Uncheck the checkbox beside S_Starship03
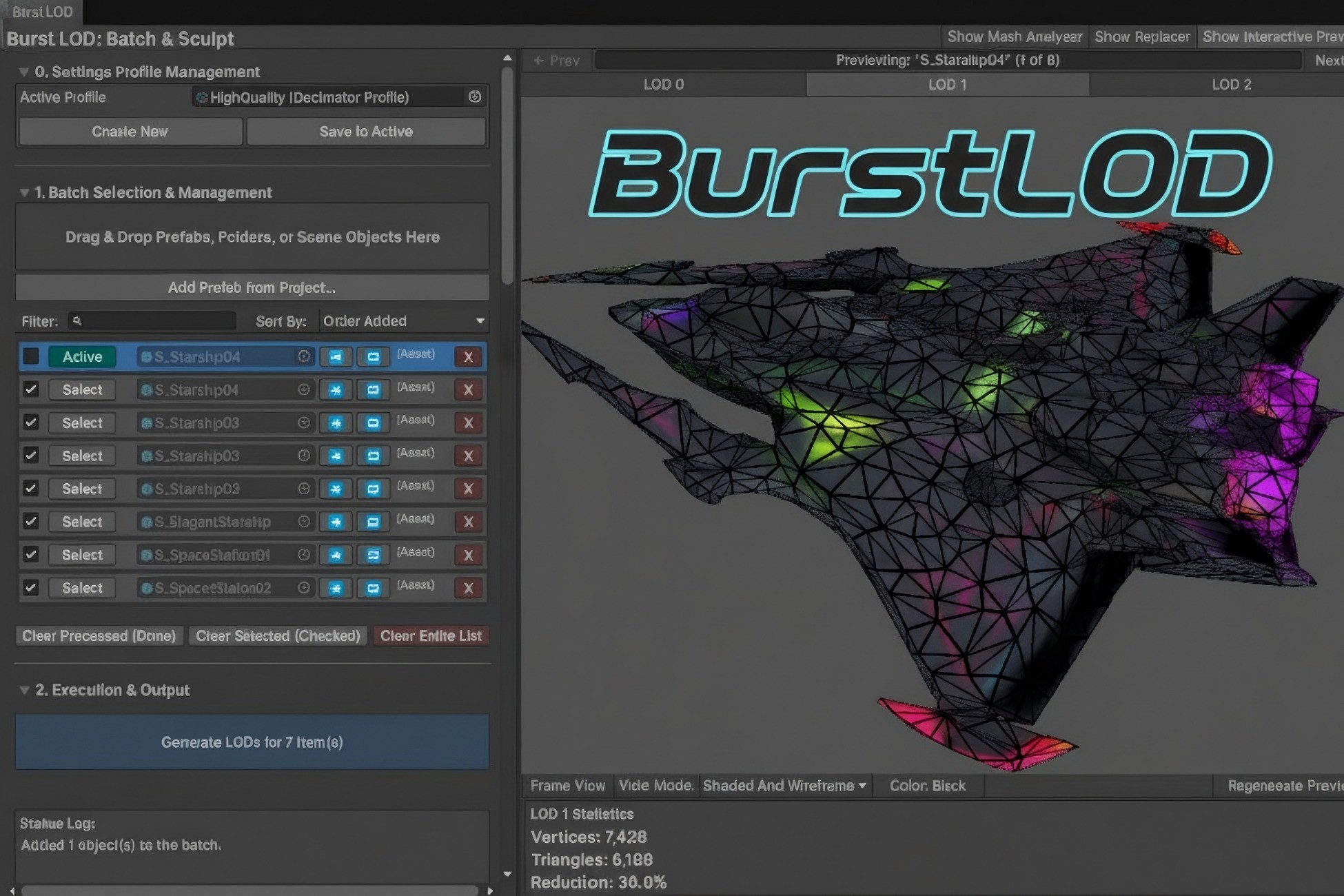 (31, 422)
